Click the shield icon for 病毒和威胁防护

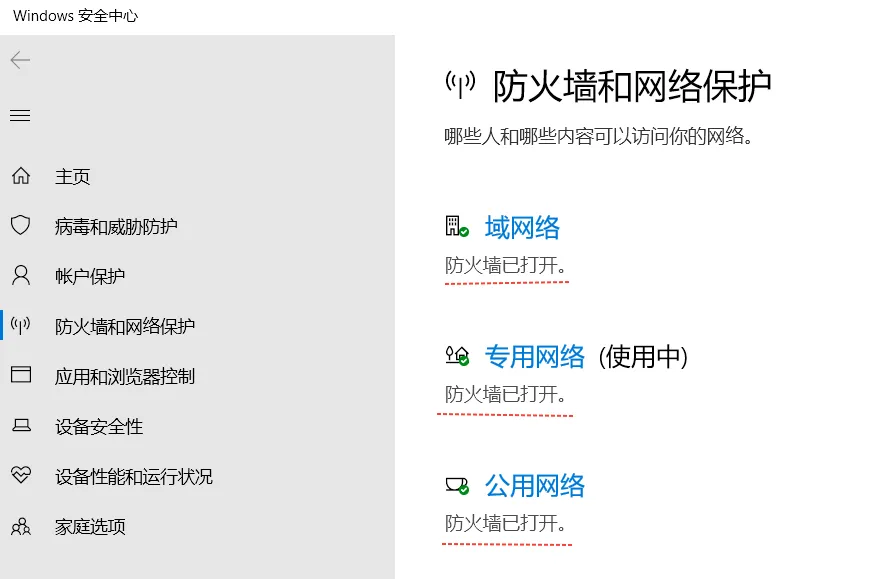[x=21, y=225]
